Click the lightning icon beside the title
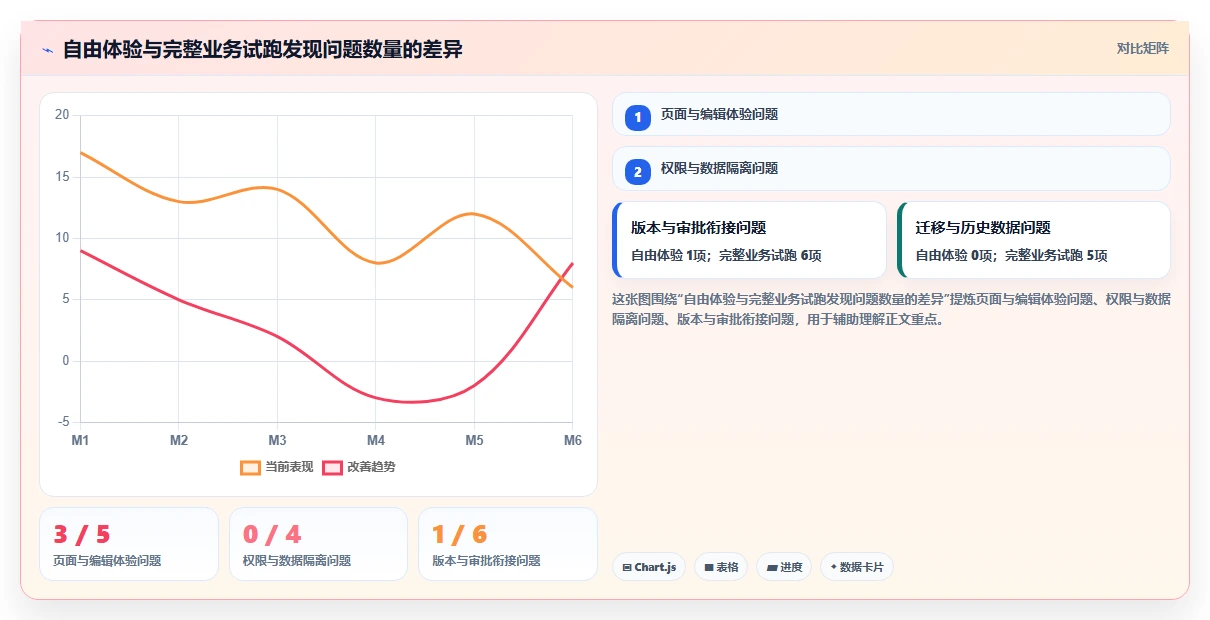The width and height of the screenshot is (1210, 620). [x=47, y=50]
